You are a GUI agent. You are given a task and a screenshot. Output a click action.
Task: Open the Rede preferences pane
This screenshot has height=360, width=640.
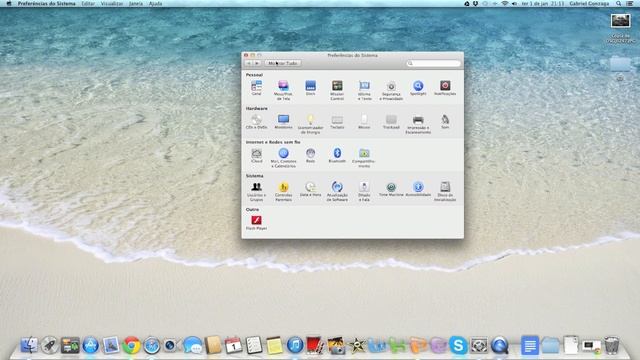click(x=310, y=156)
